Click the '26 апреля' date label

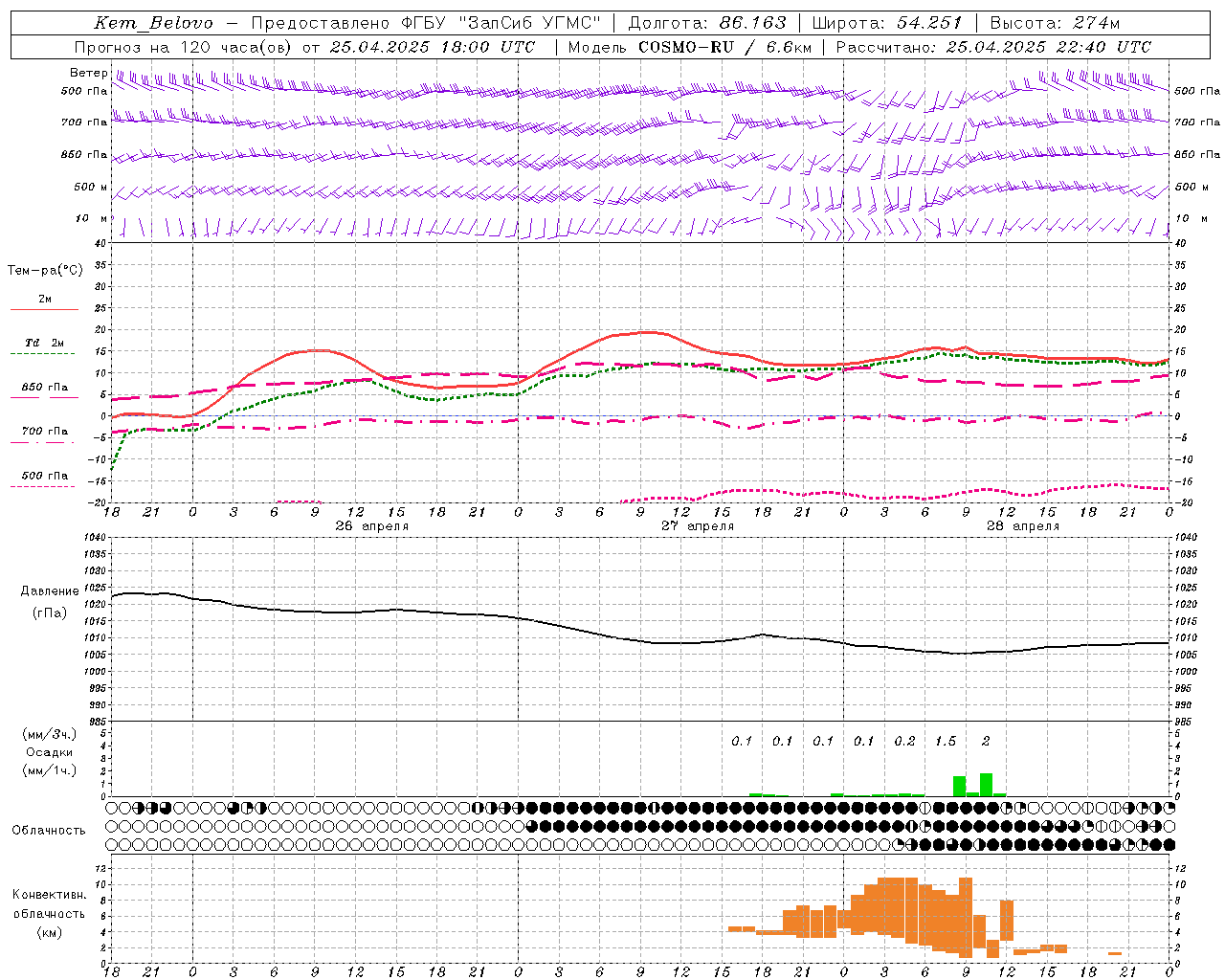[371, 526]
